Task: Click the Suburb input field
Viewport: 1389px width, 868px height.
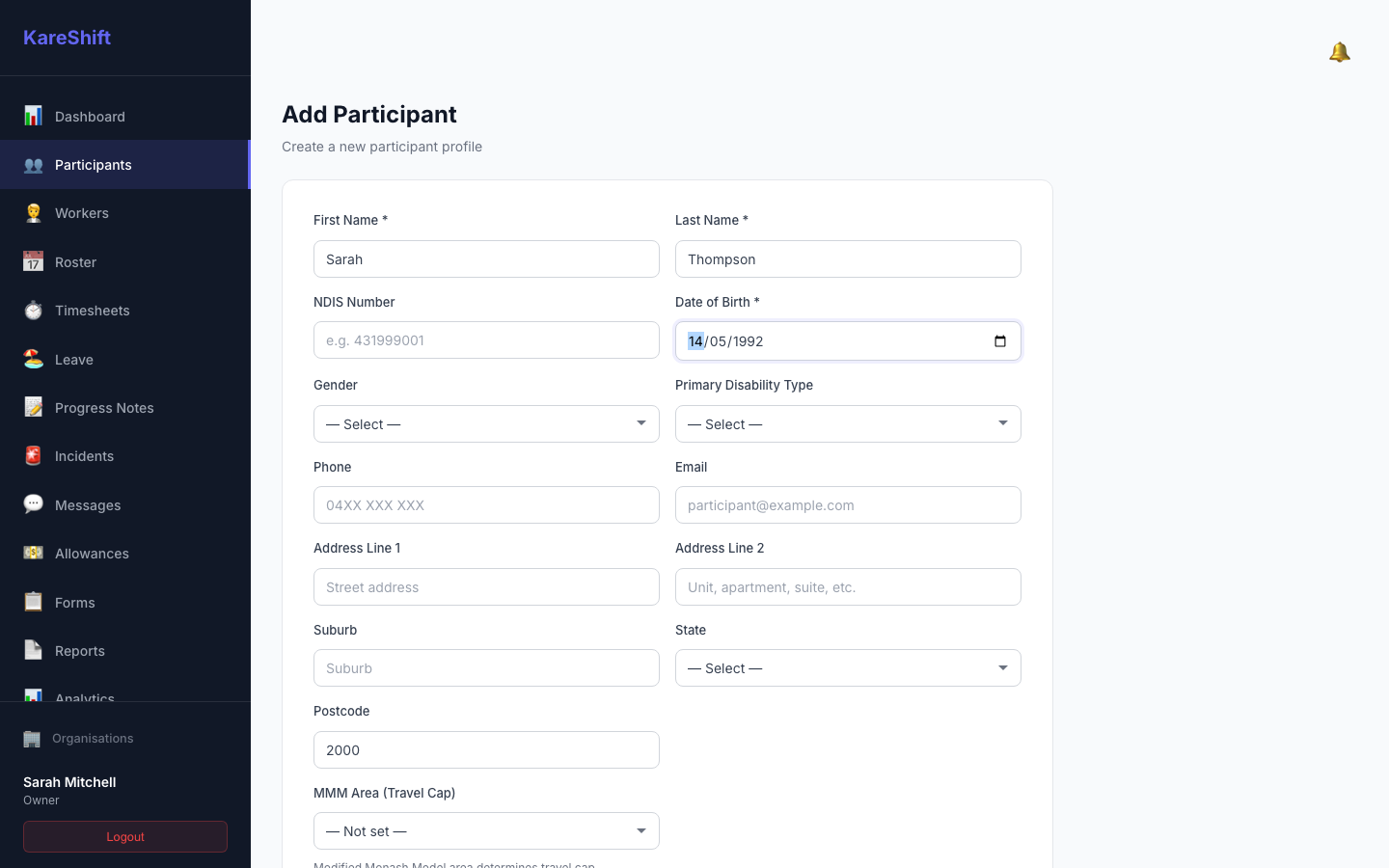Action: 486,667
